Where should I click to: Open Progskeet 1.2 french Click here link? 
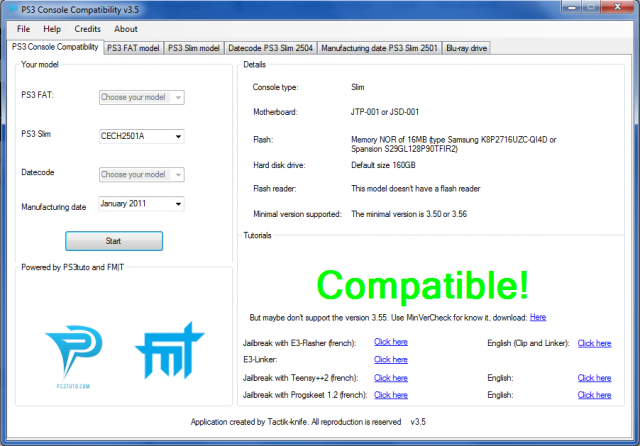point(391,395)
